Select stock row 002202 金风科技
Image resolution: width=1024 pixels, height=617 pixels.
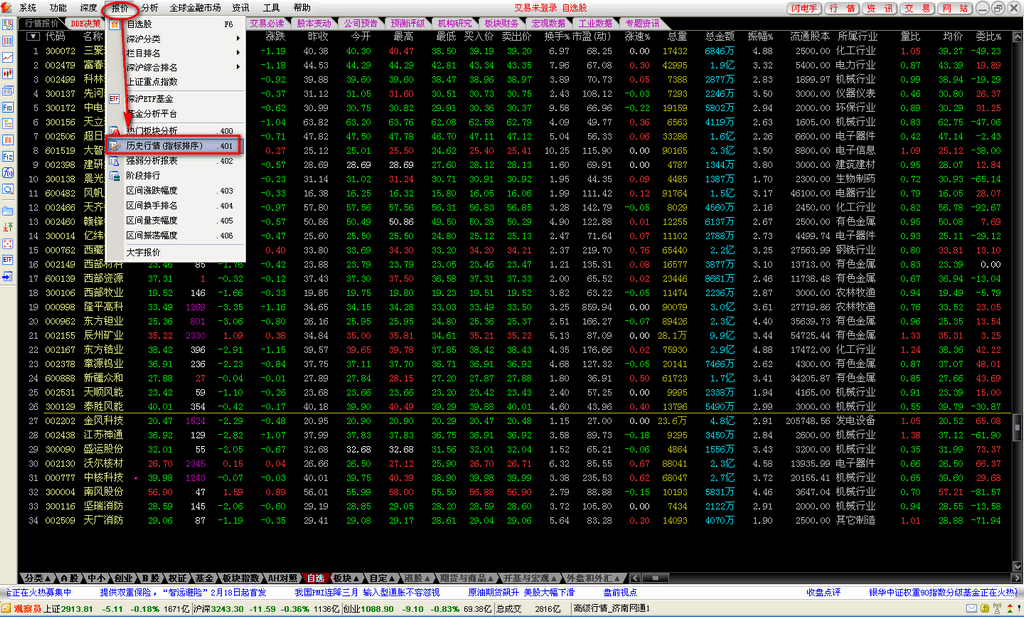click(515, 420)
